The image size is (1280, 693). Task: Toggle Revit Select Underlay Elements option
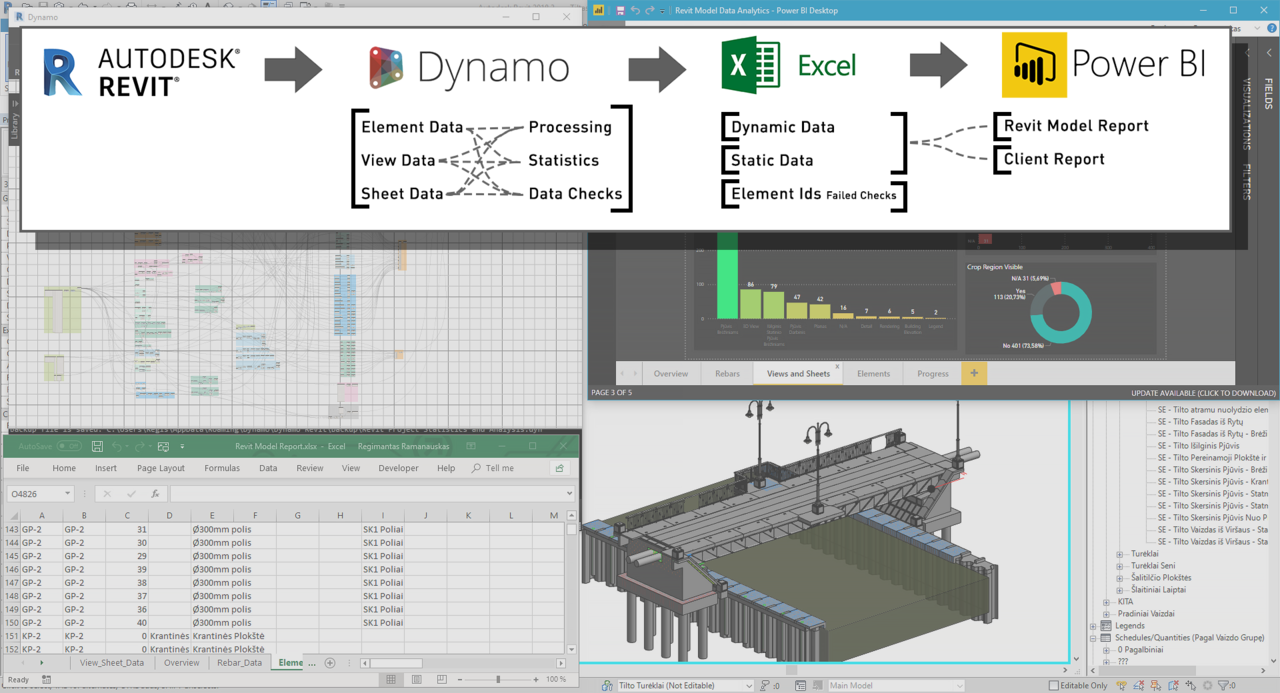(x=1139, y=685)
